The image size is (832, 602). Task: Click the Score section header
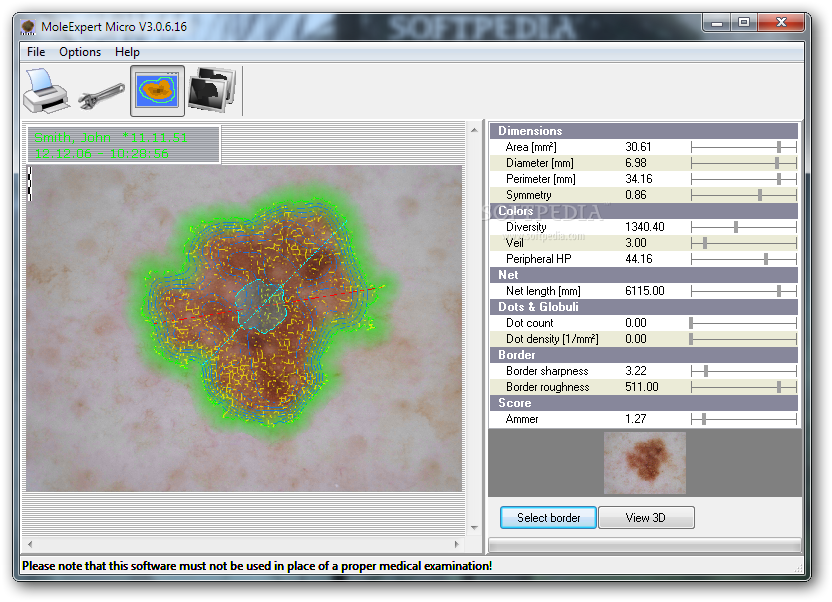tap(644, 403)
